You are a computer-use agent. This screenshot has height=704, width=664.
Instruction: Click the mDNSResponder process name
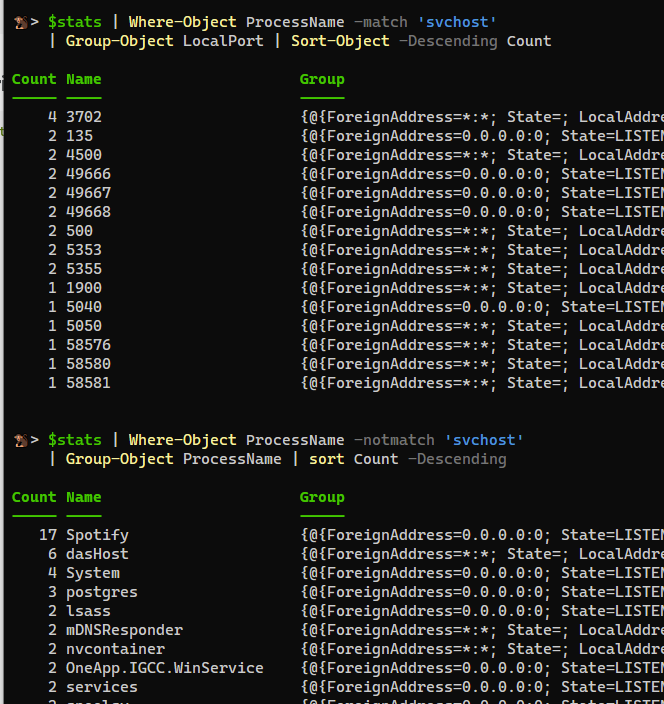coord(124,630)
